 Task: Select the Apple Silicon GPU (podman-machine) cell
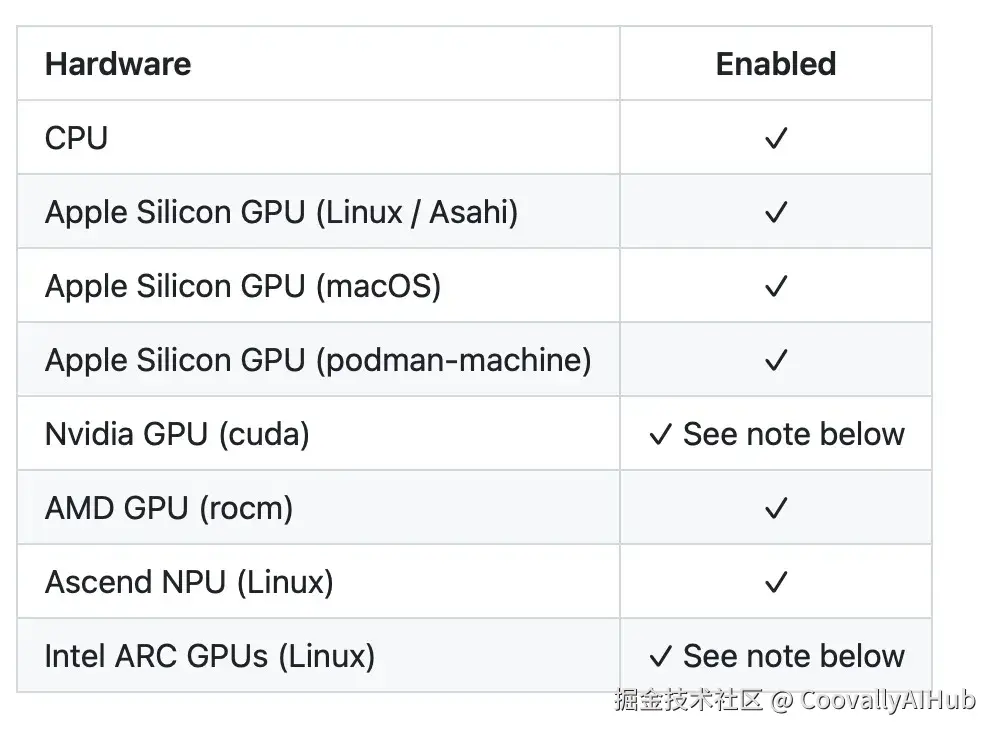[x=318, y=360]
